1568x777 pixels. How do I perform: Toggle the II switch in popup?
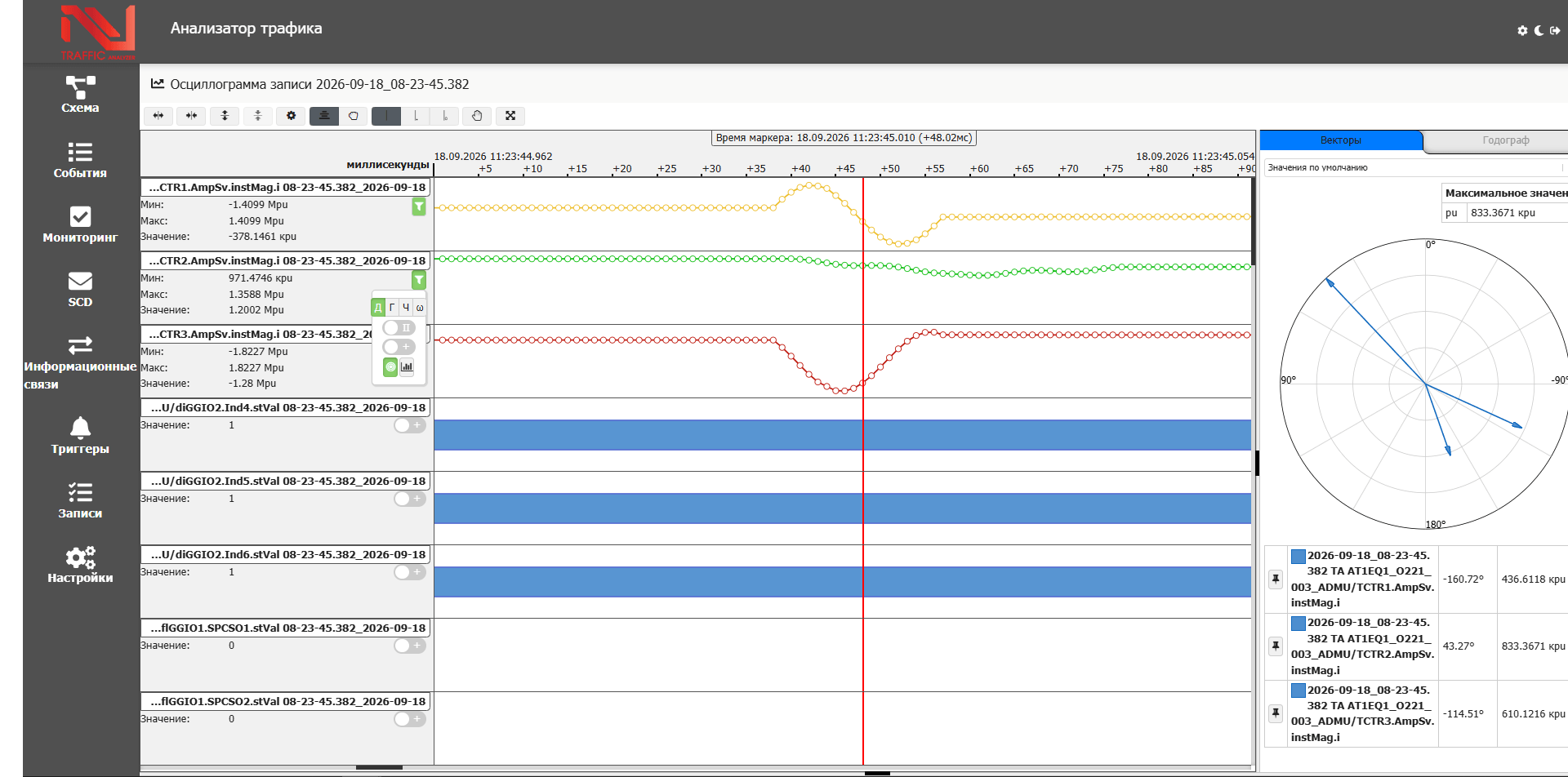tap(399, 328)
